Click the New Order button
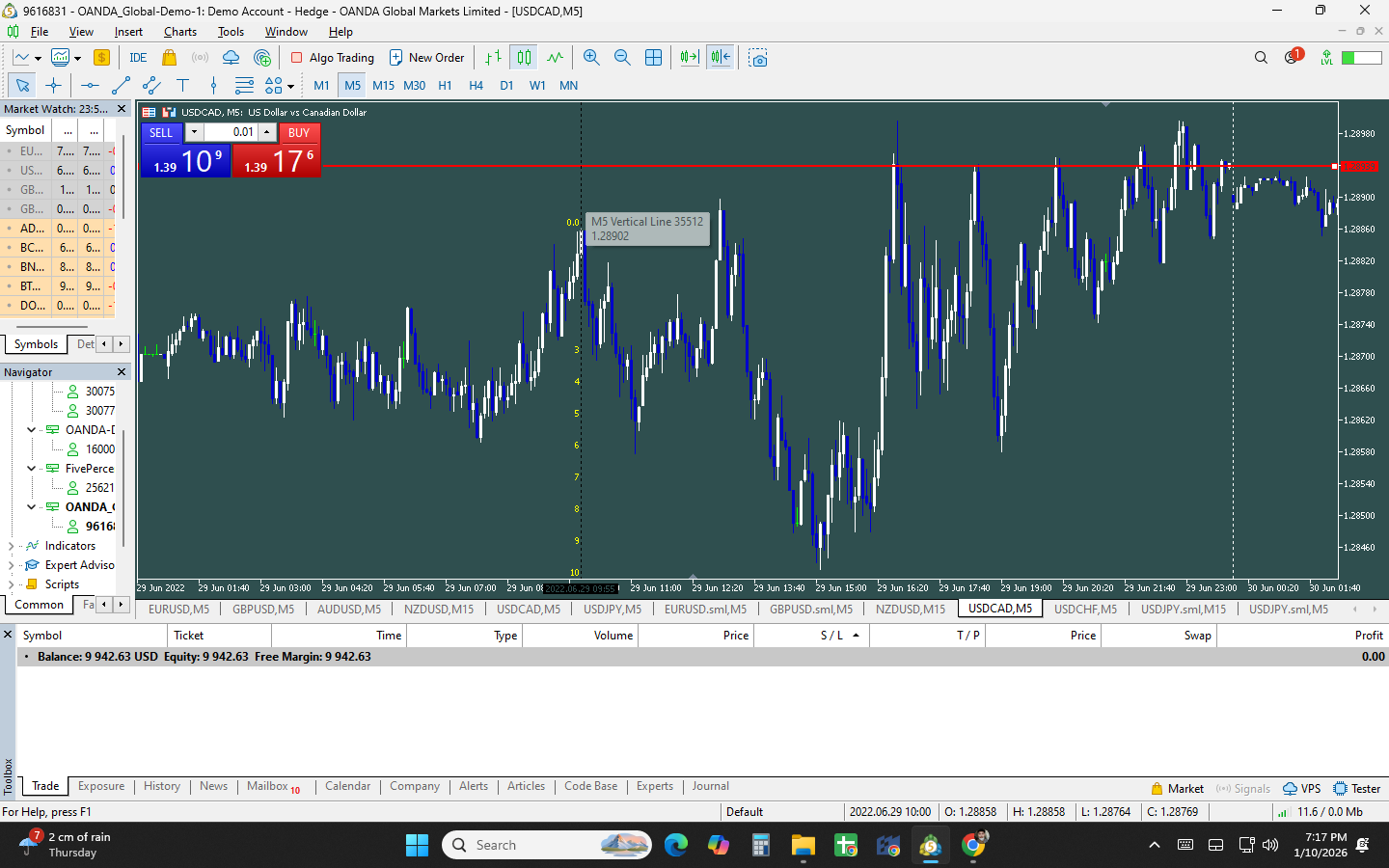 tap(426, 58)
